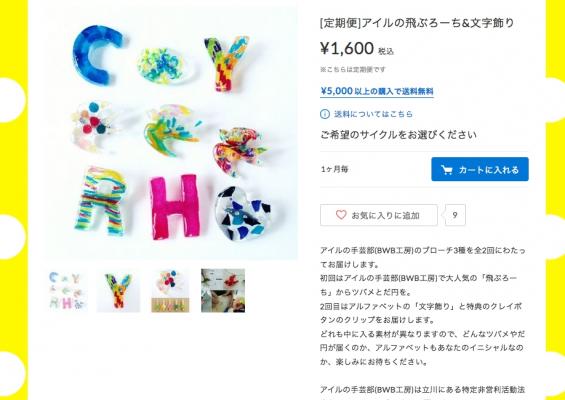Select the first thumbnail showing all brooches
Viewport: 565px width, 400px height.
coord(68,290)
